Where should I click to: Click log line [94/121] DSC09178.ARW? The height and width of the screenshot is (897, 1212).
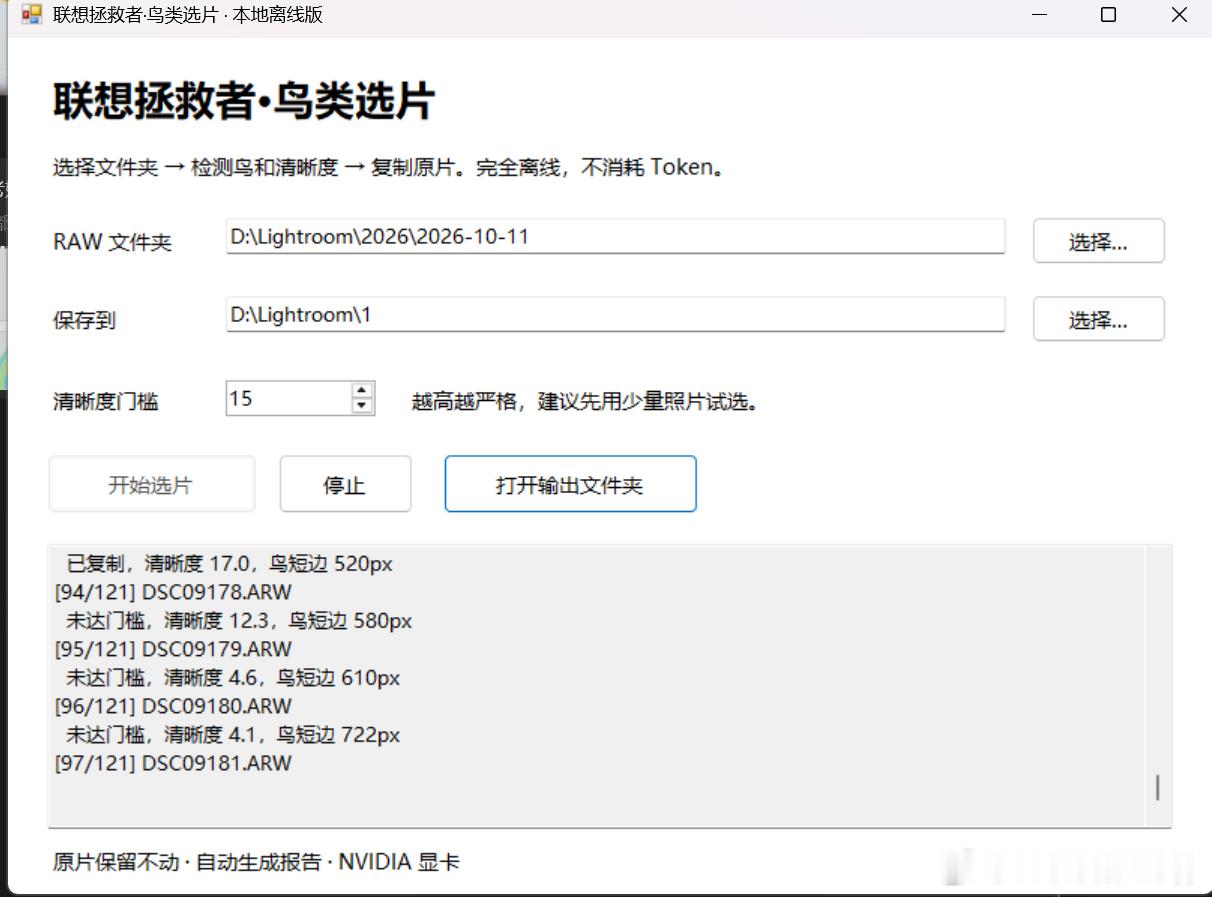coord(173,592)
